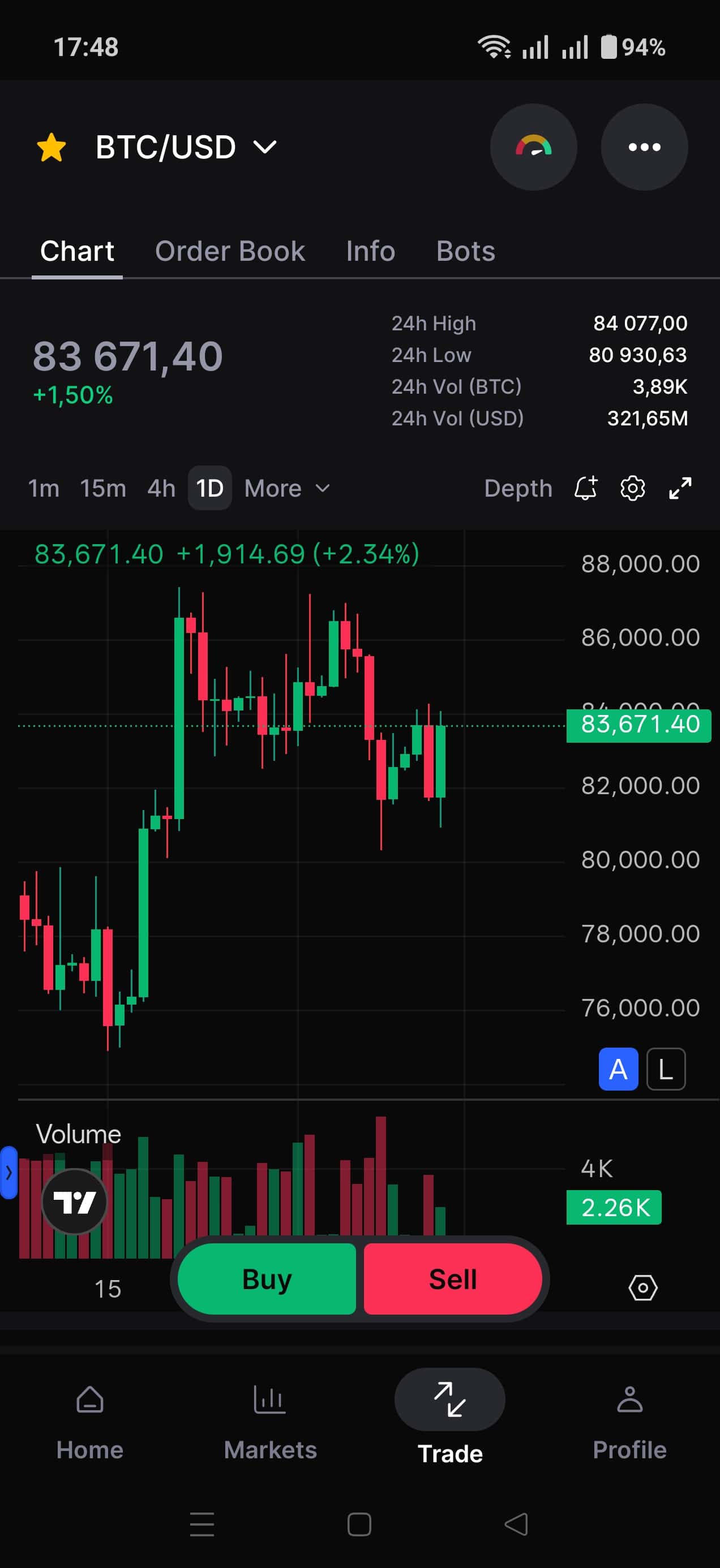
Task: Open the chart time axis settings hexagon icon
Action: [642, 1287]
